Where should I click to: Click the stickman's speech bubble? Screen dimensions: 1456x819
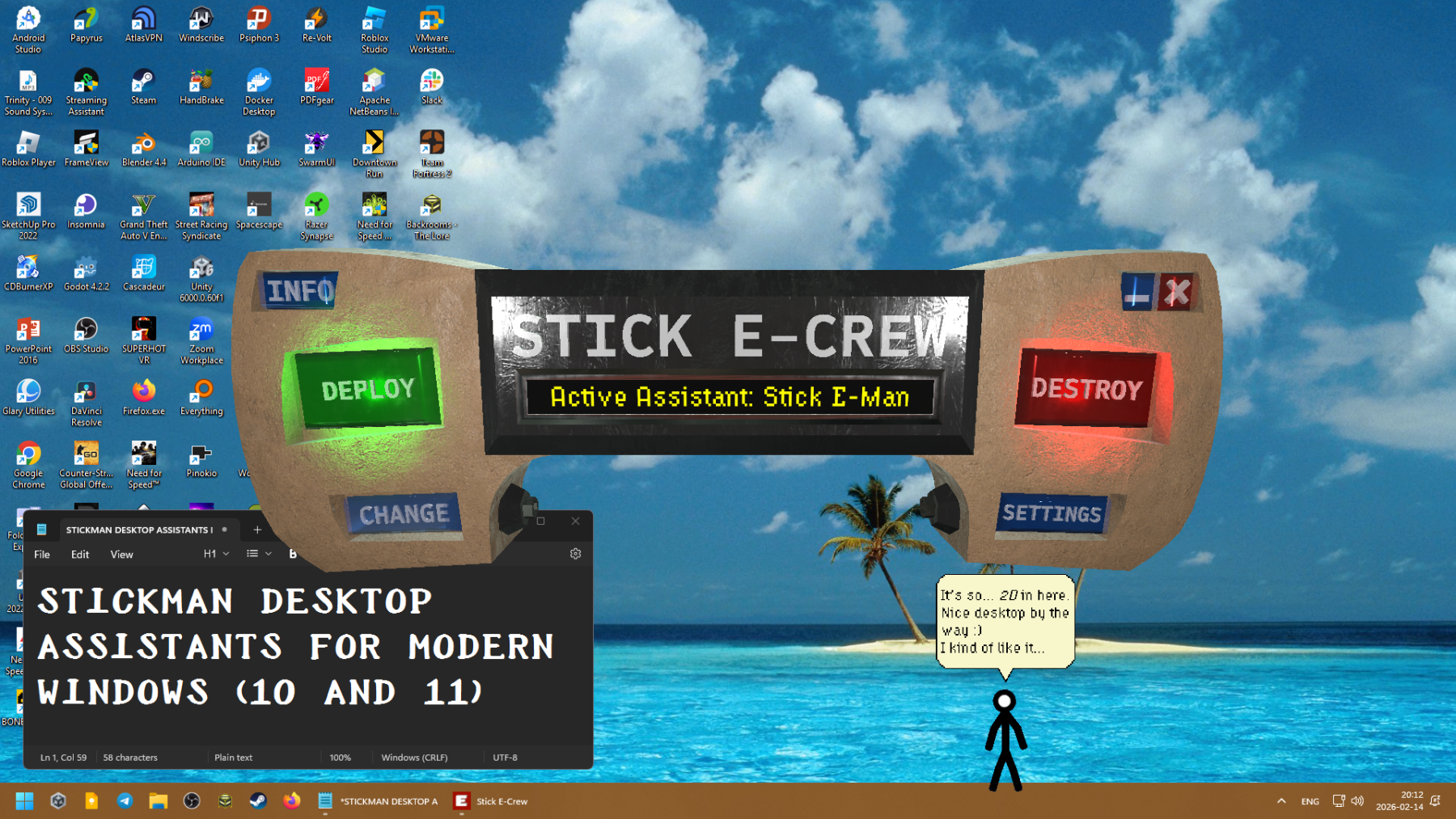(1005, 621)
